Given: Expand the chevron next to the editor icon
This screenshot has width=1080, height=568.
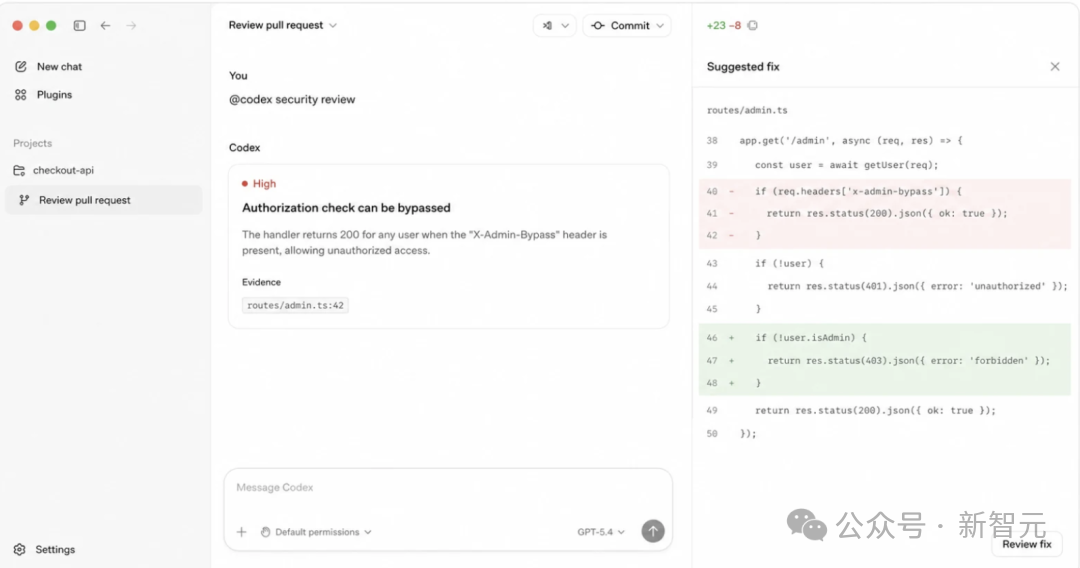Looking at the screenshot, I should [565, 25].
